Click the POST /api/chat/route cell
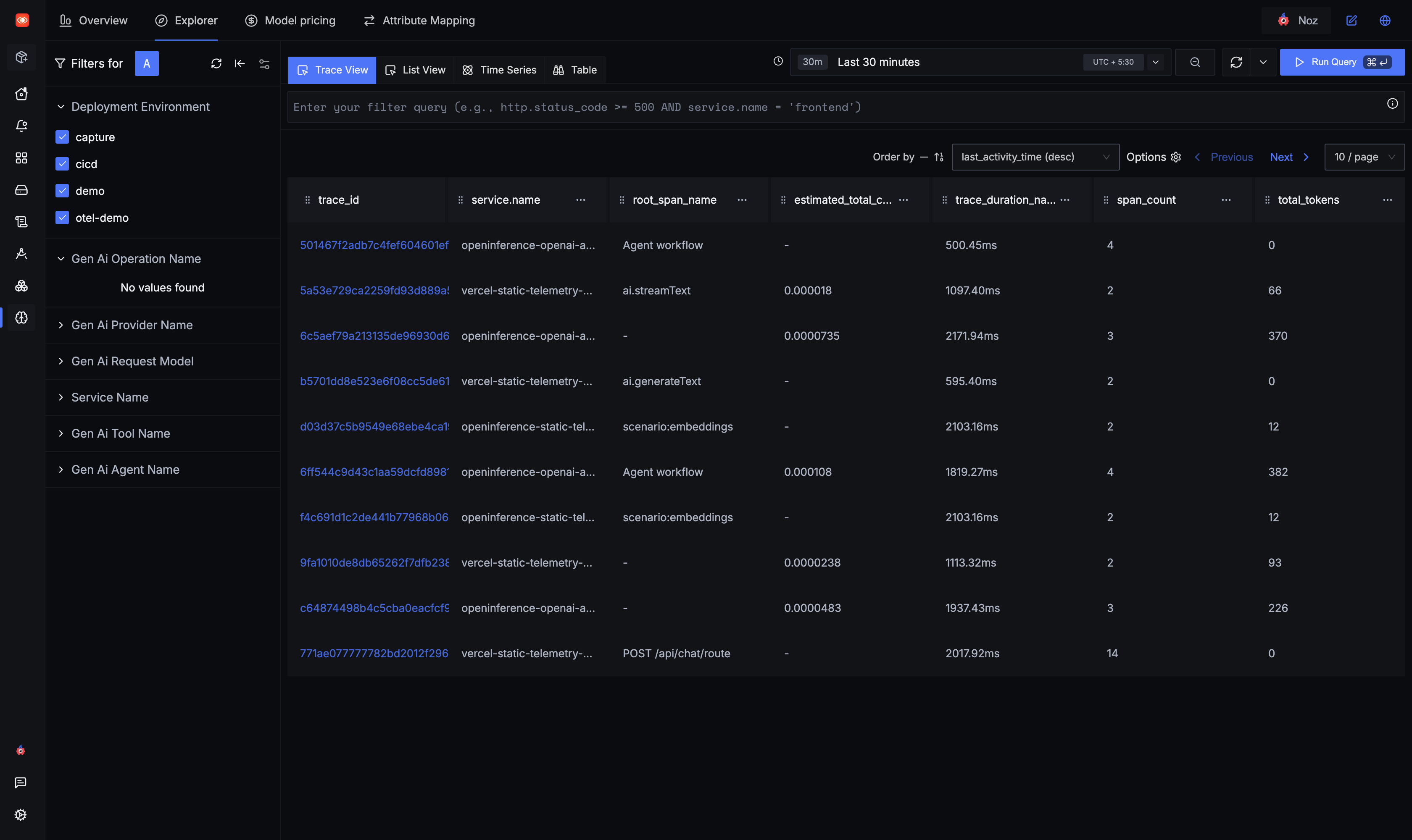The height and width of the screenshot is (840, 1412). [676, 653]
